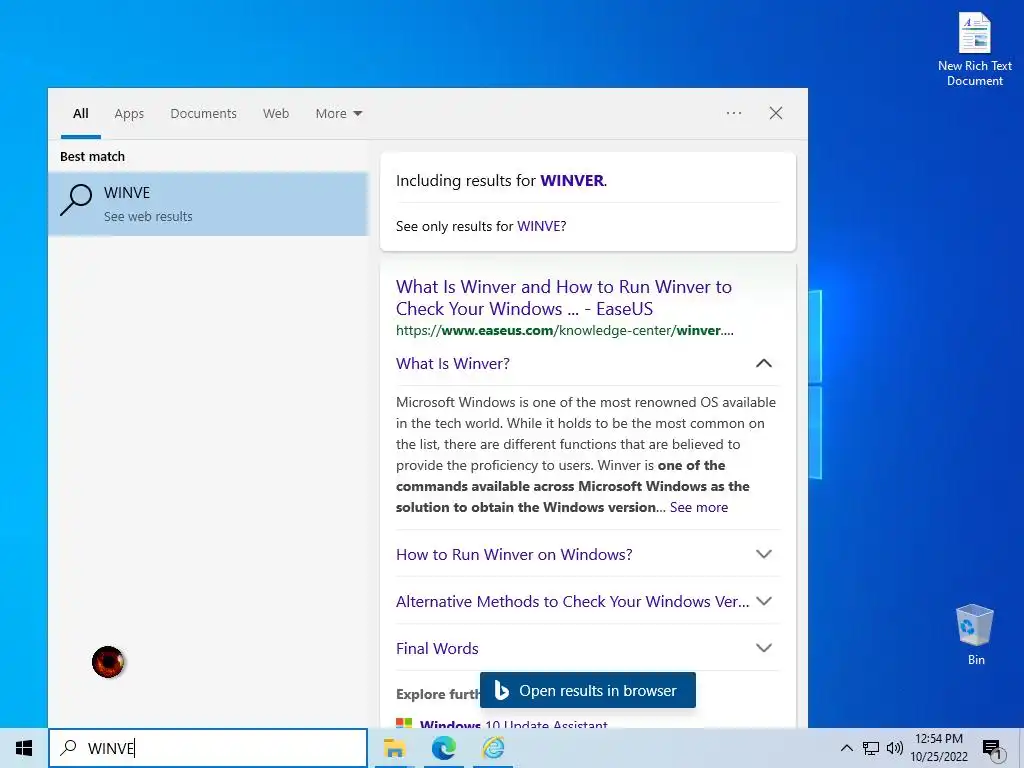Viewport: 1024px width, 768px height.
Task: Open the search panel options ellipsis
Action: [x=734, y=113]
